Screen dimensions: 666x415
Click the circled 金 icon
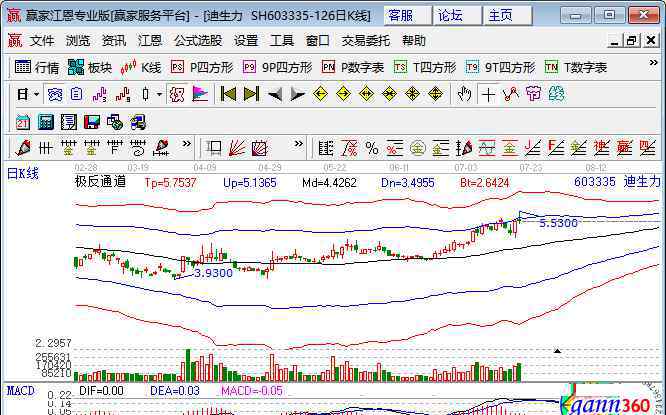tap(418, 148)
